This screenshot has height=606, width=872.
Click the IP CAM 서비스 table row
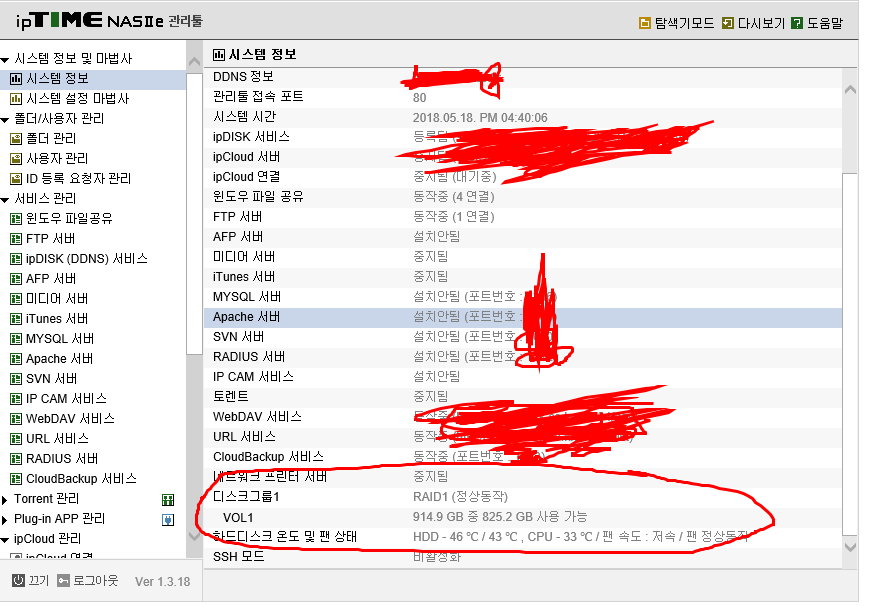tap(523, 377)
